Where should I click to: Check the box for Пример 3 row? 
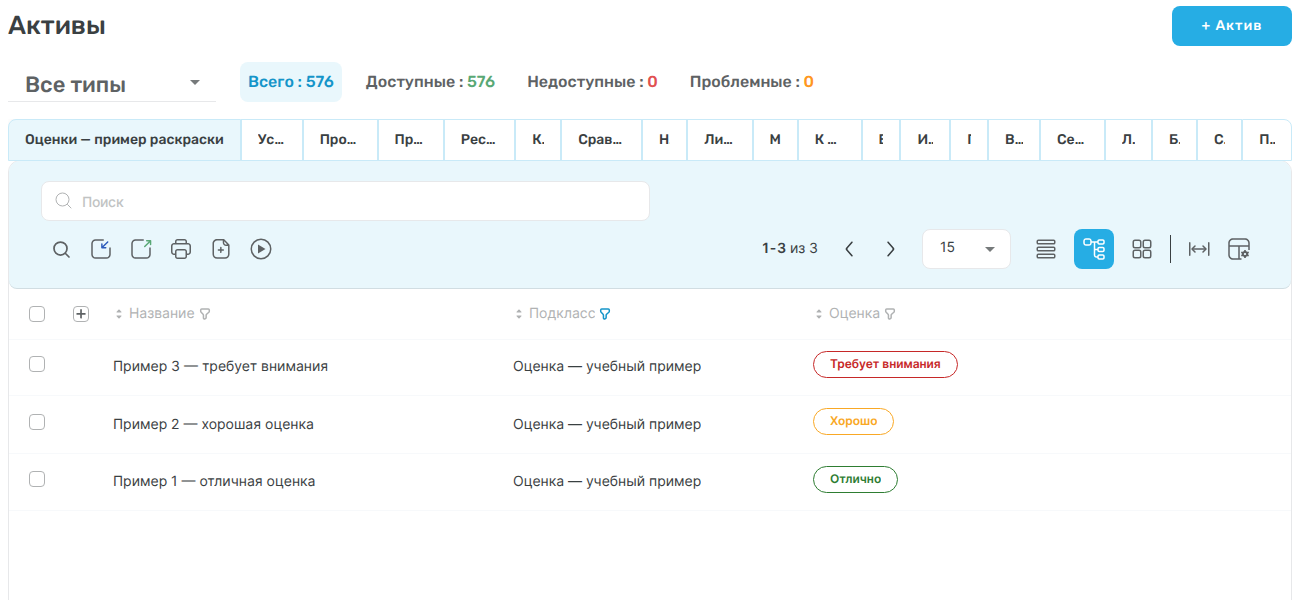[x=37, y=364]
